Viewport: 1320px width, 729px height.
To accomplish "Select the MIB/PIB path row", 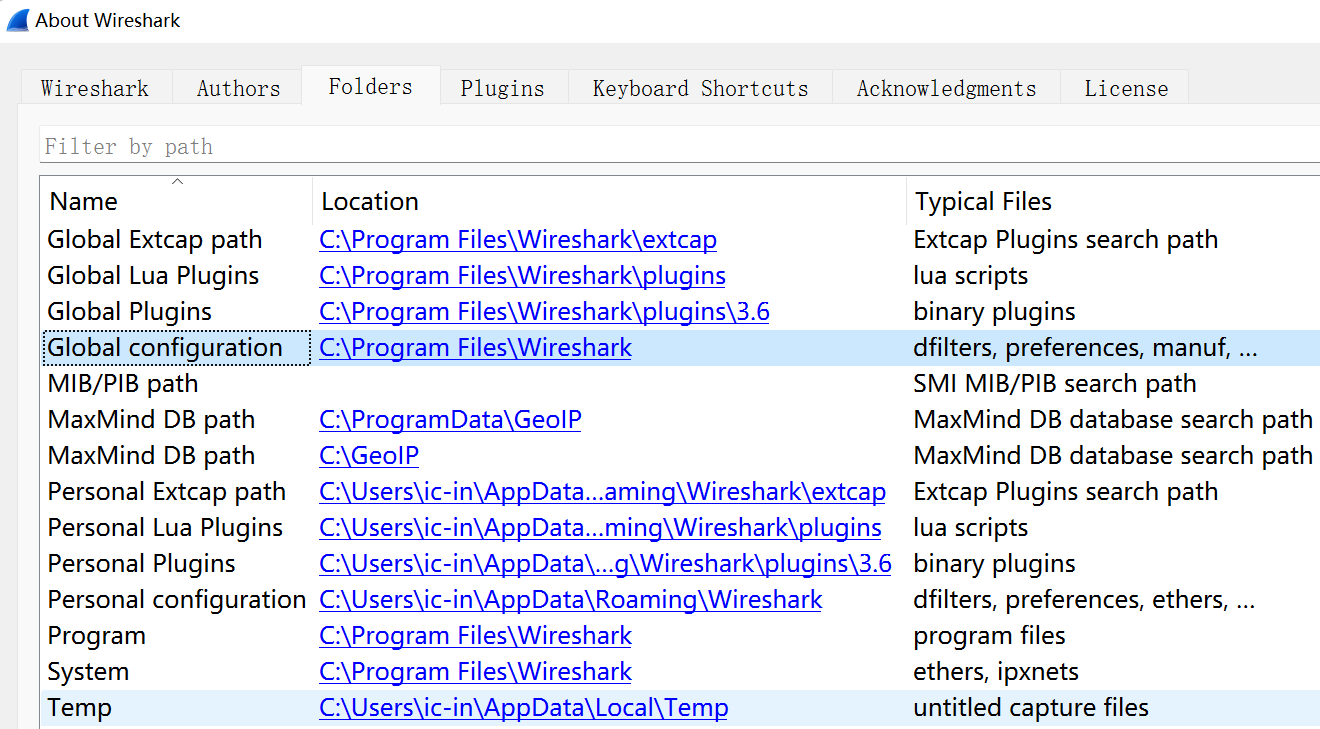I will (123, 384).
